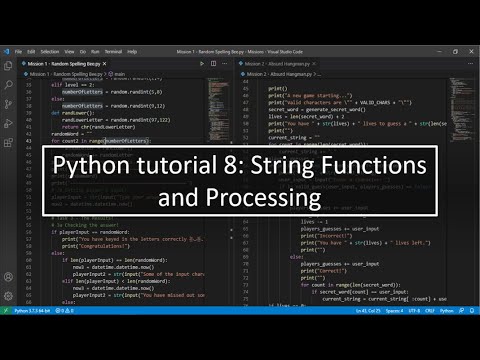Open notifications bell in status bar
480x360 pixels.
472,311
